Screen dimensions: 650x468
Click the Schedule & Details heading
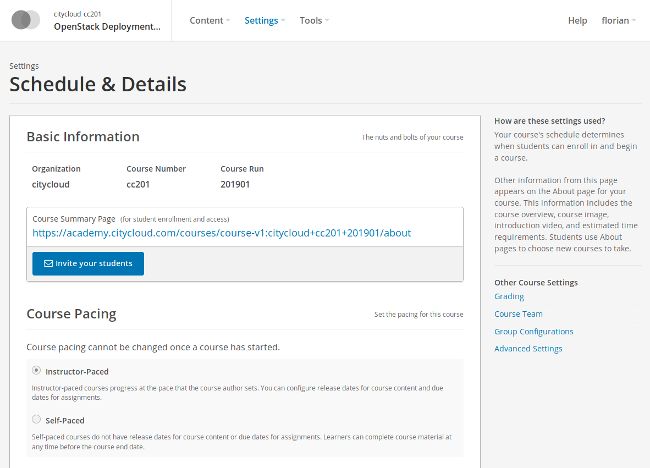98,84
